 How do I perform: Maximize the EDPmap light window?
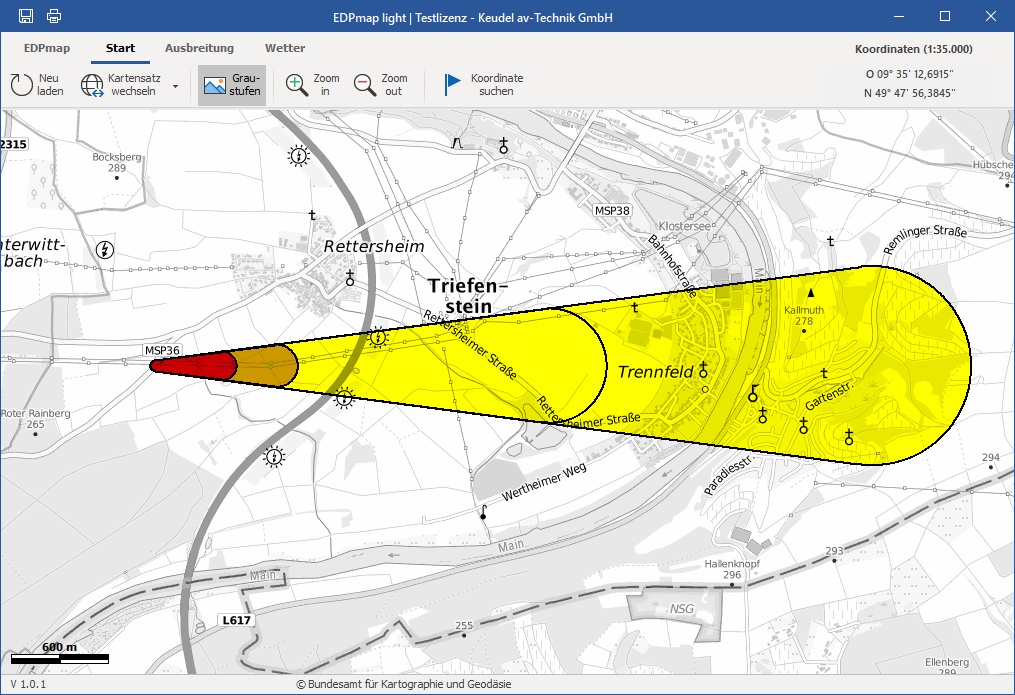[945, 16]
